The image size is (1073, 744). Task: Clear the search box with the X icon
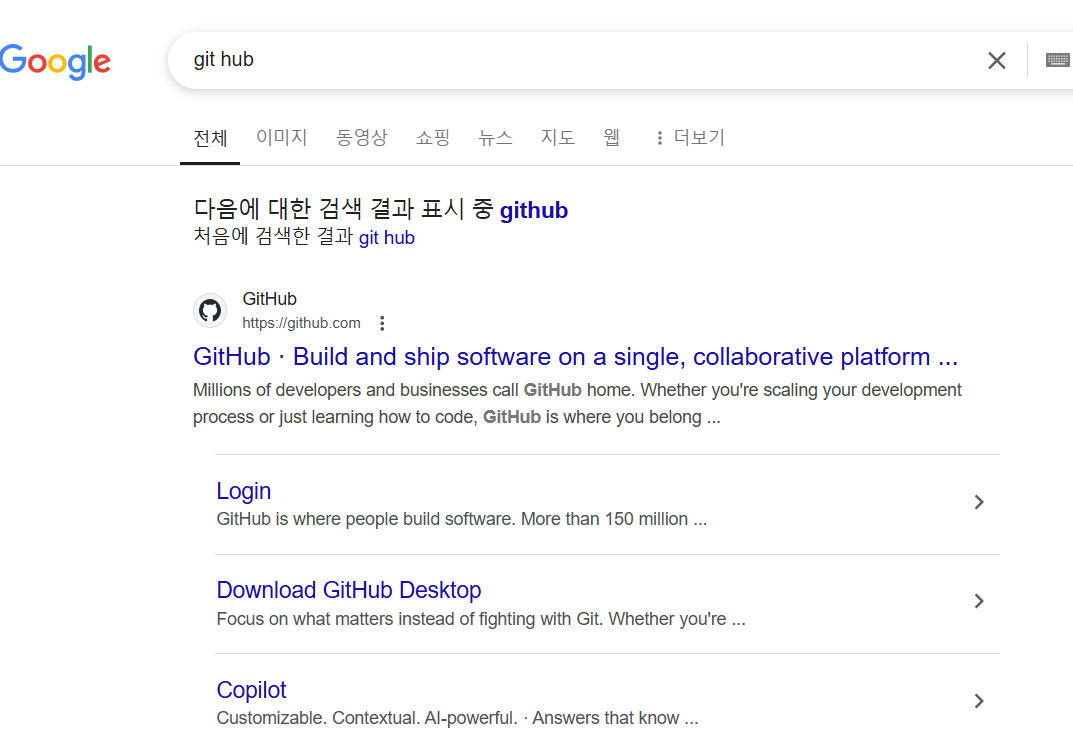coord(996,60)
